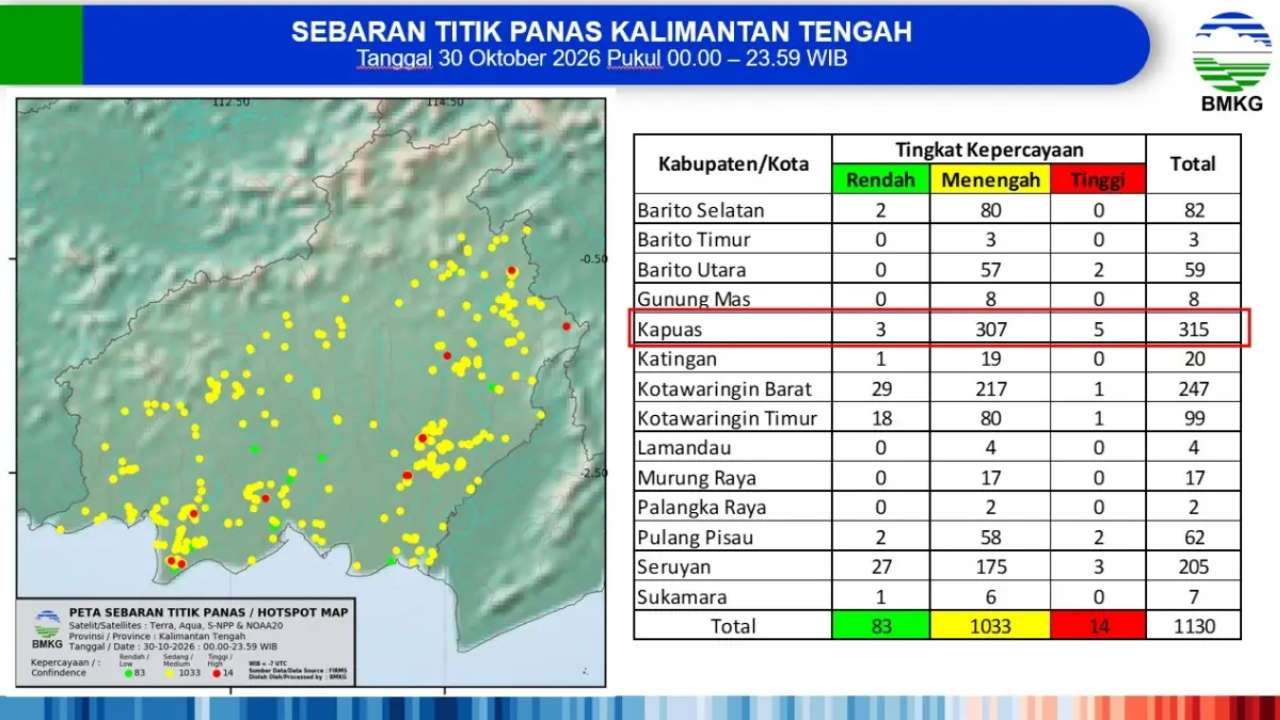The width and height of the screenshot is (1280, 720).
Task: Click the small BMKG logo in map legend
Action: coord(46,629)
